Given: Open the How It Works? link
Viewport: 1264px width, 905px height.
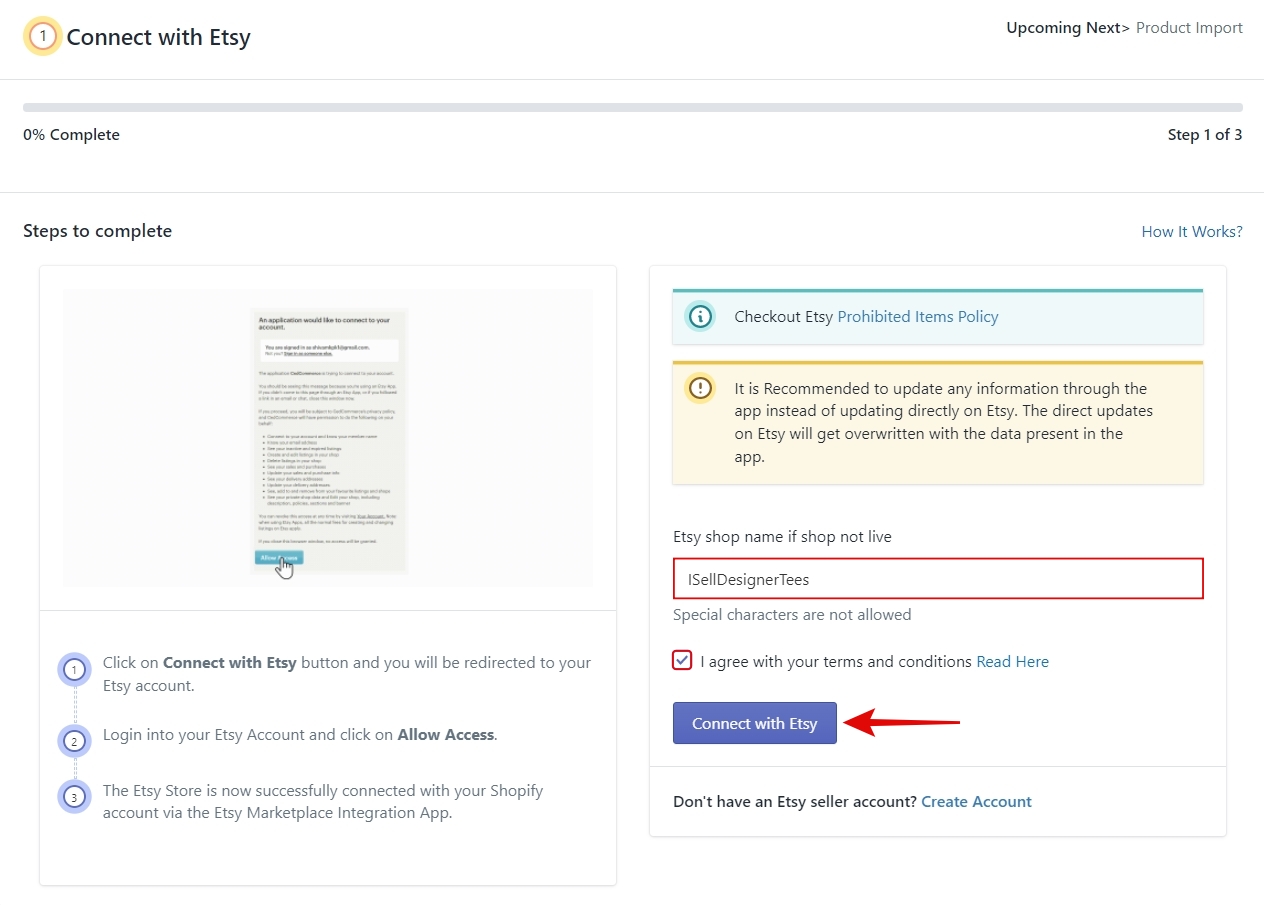Looking at the screenshot, I should coord(1192,232).
